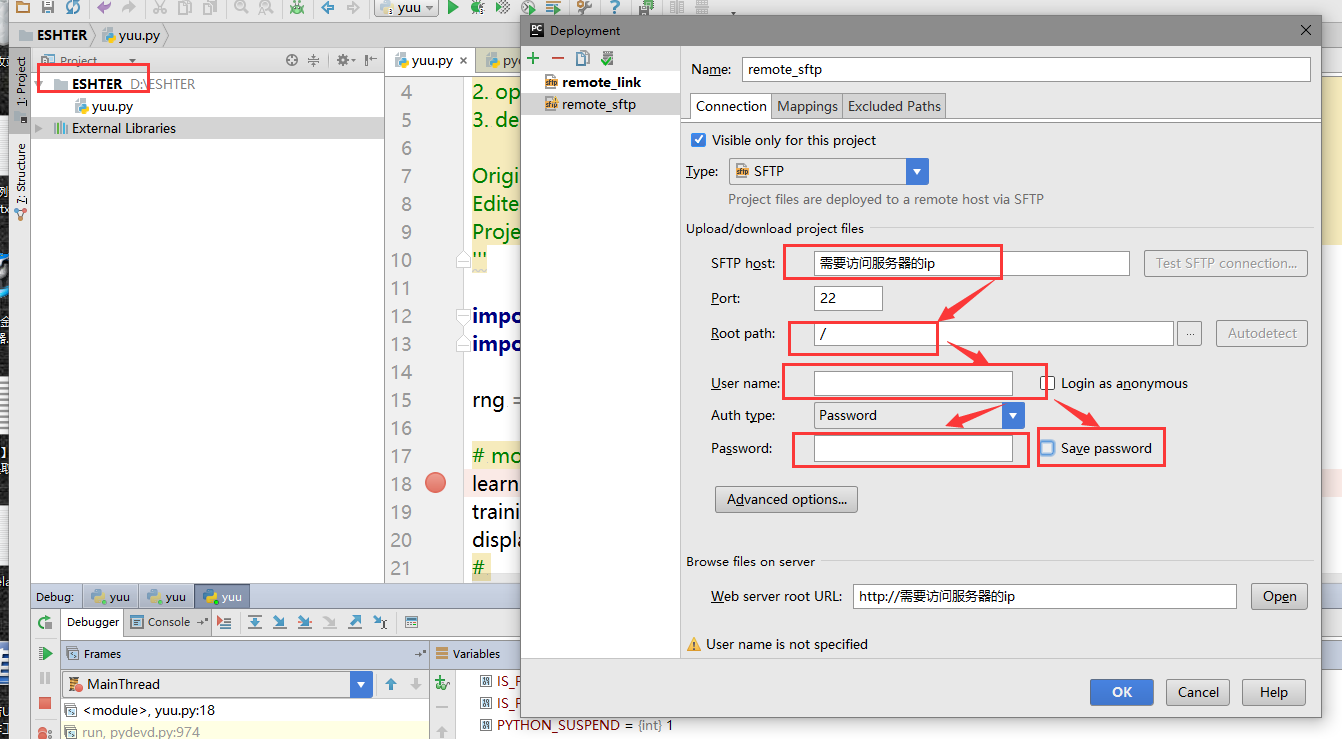Viewport: 1342px width, 739px height.
Task: Click the Autodetect root path button
Action: (1262, 333)
